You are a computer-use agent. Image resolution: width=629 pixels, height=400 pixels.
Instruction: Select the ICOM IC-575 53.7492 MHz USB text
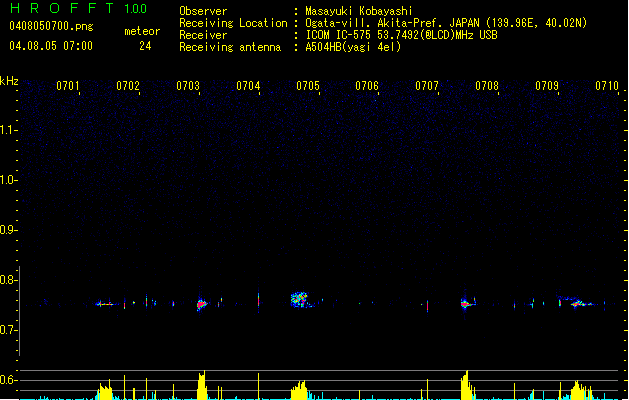(401, 35)
